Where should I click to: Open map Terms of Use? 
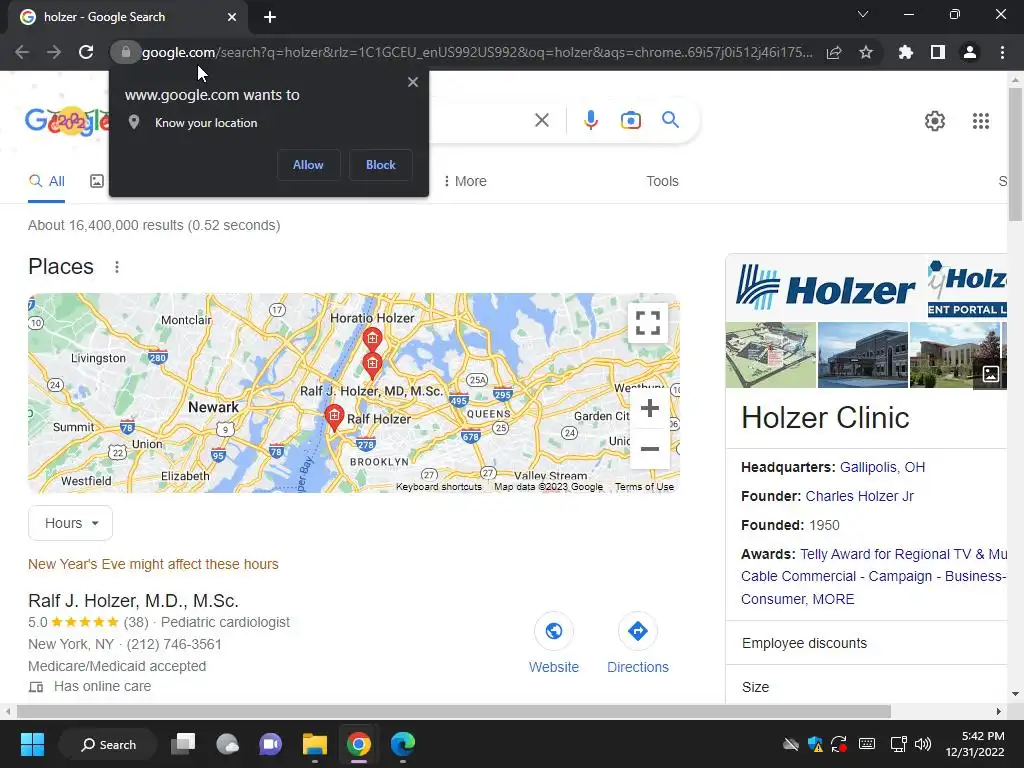[x=644, y=487]
